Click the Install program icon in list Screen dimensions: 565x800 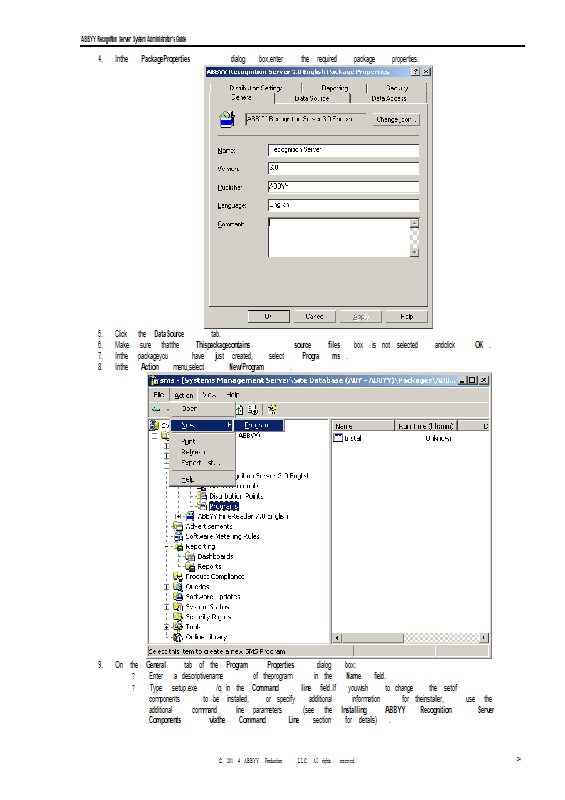(x=338, y=438)
